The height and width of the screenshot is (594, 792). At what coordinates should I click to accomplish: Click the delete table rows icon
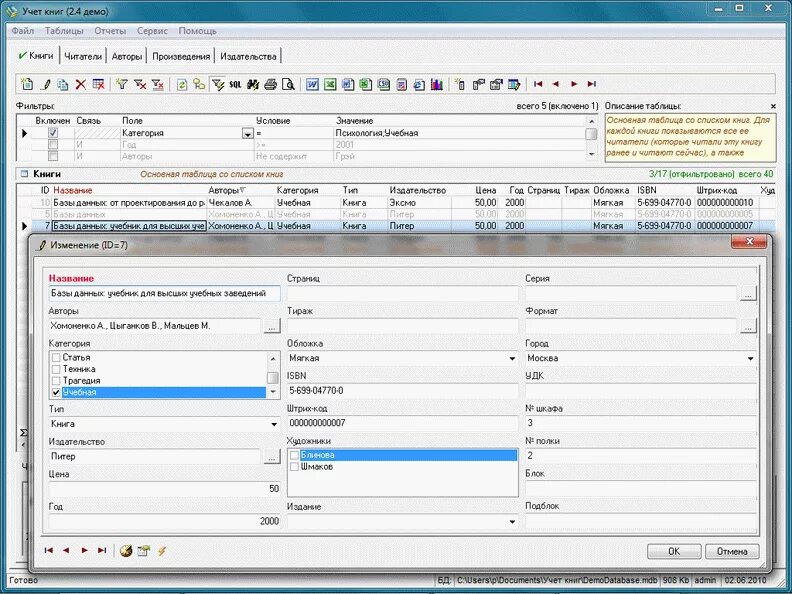[x=98, y=84]
